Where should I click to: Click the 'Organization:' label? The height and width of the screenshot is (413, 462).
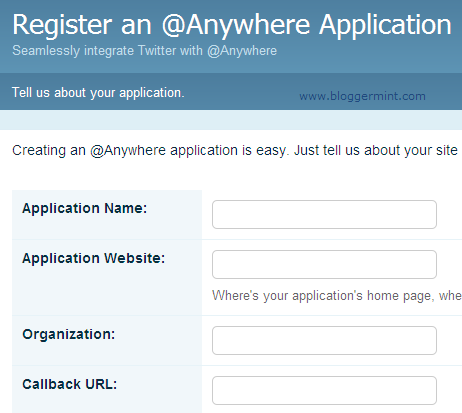[69, 334]
